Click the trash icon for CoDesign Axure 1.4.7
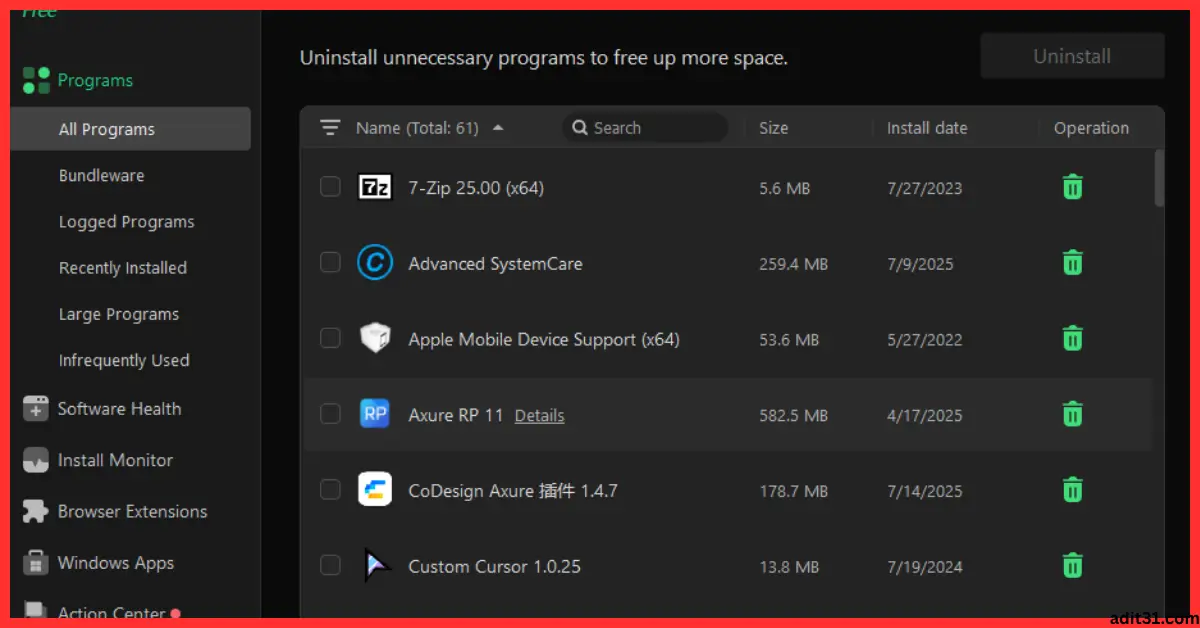 pyautogui.click(x=1072, y=490)
